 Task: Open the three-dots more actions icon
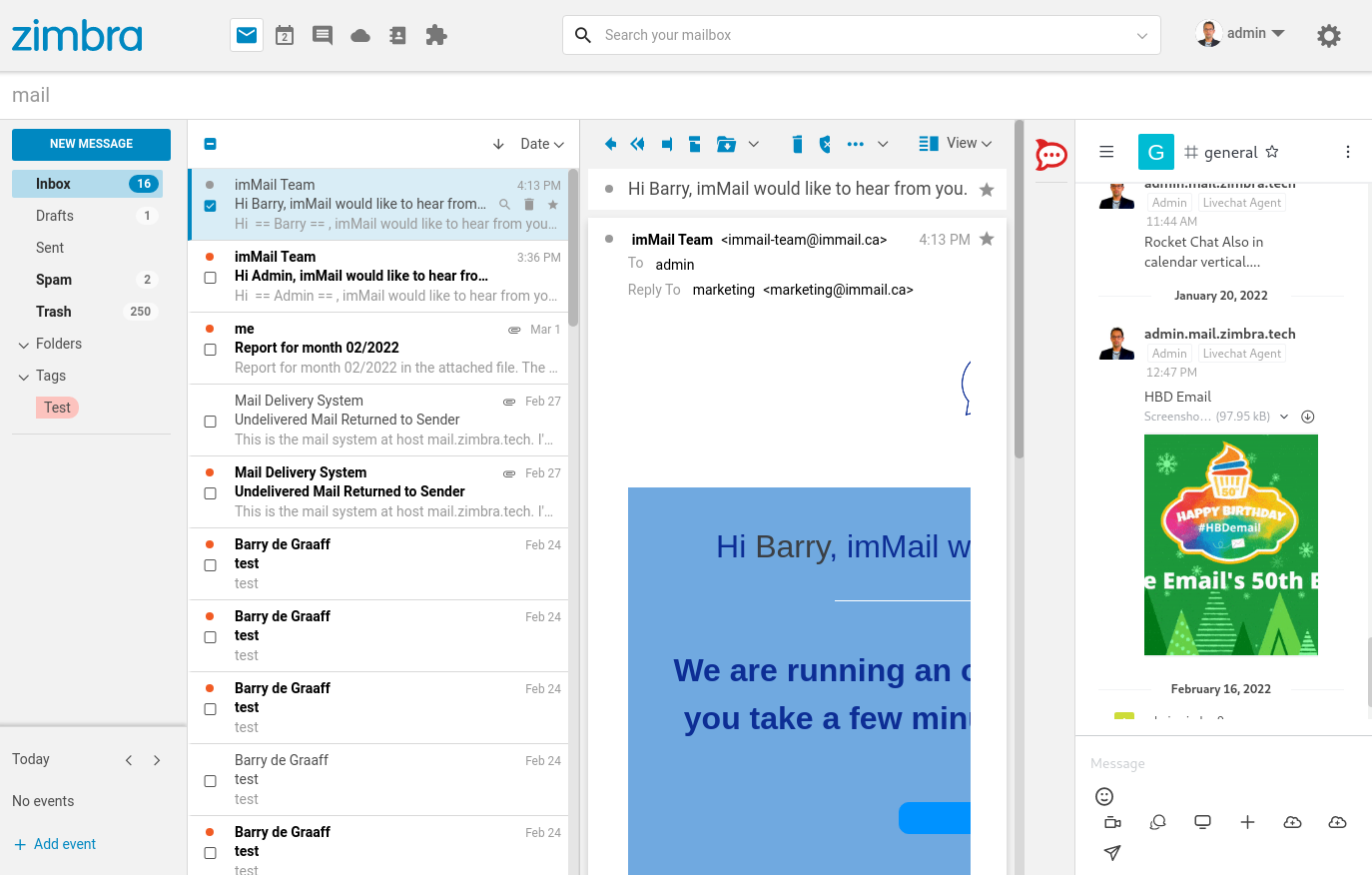(x=856, y=144)
